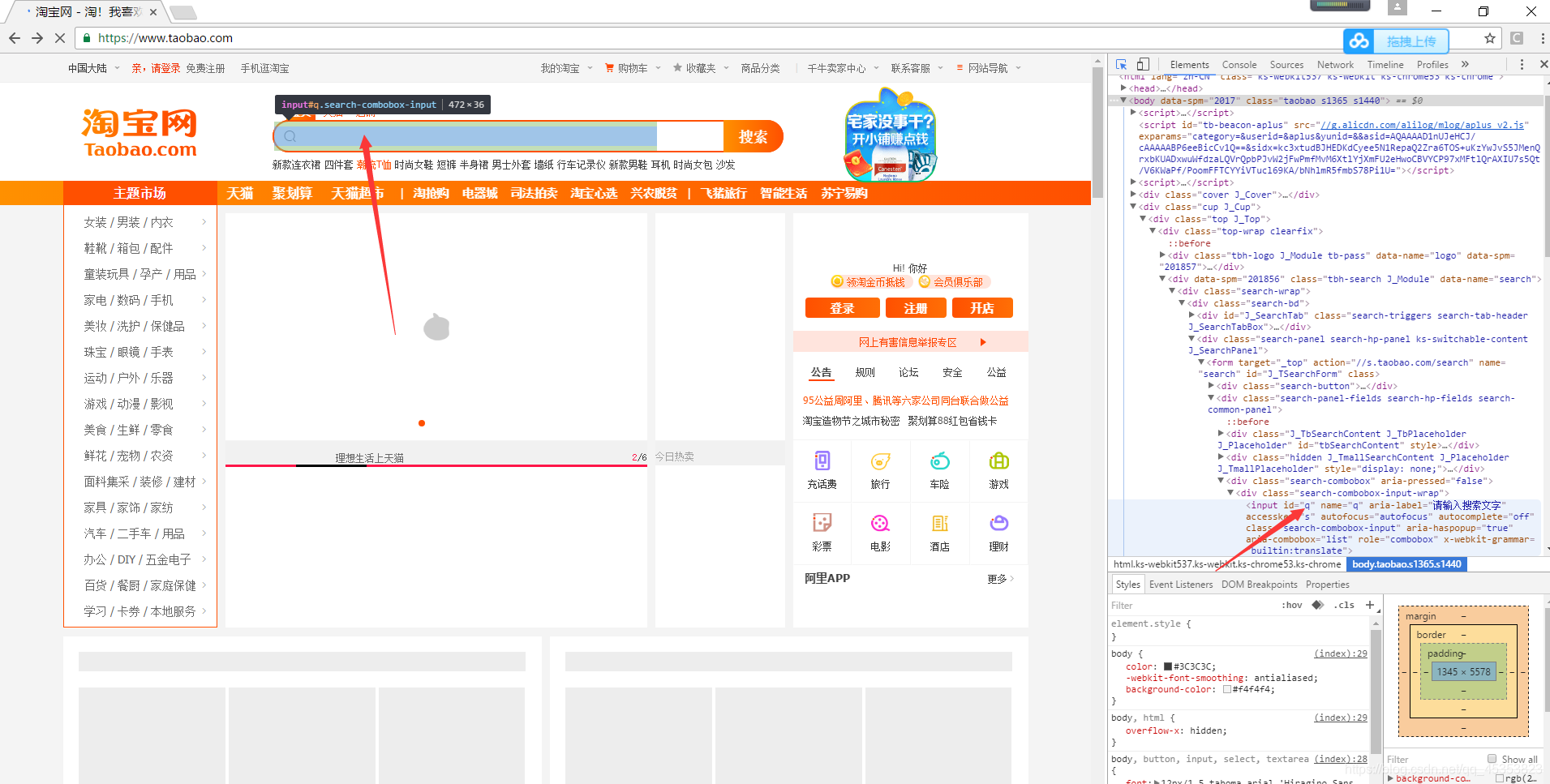This screenshot has width=1550, height=784.
Task: Expand the head element node
Action: [x=1124, y=88]
